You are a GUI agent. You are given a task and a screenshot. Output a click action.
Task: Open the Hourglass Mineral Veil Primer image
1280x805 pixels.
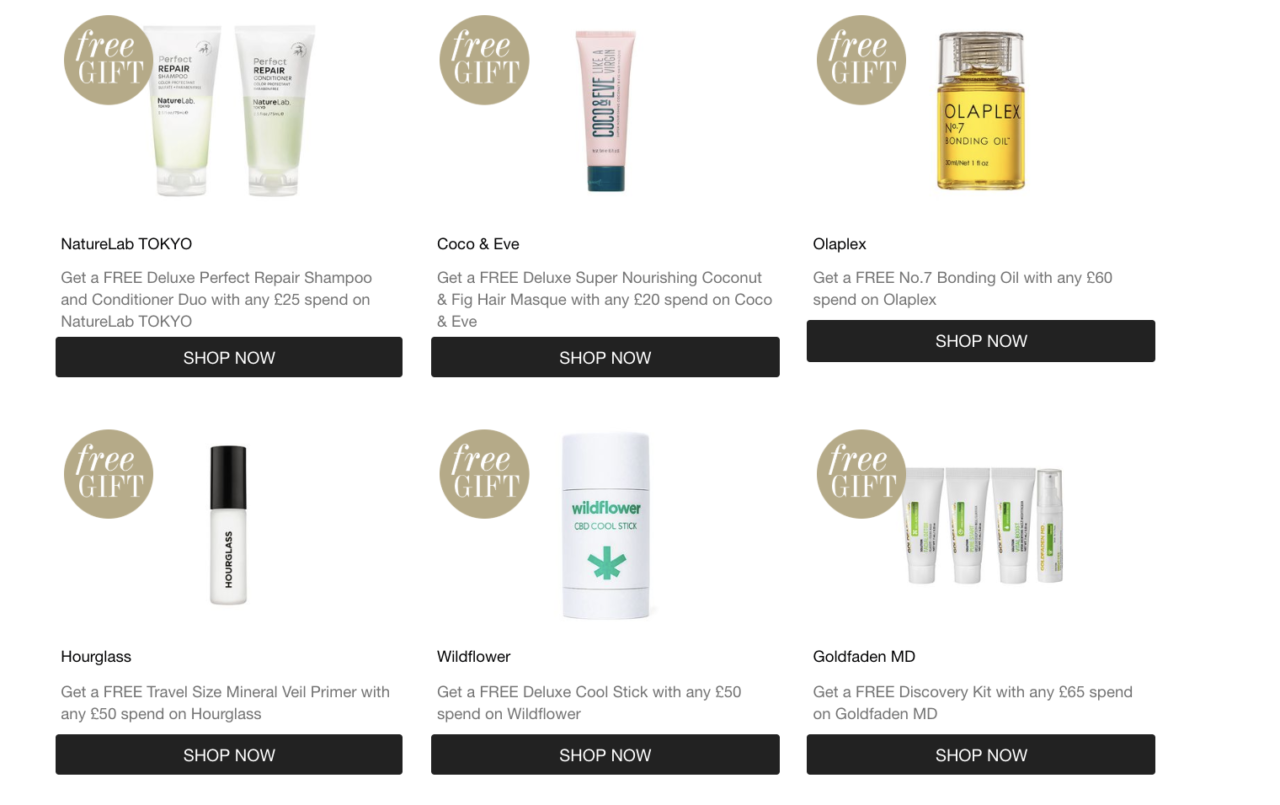(228, 525)
